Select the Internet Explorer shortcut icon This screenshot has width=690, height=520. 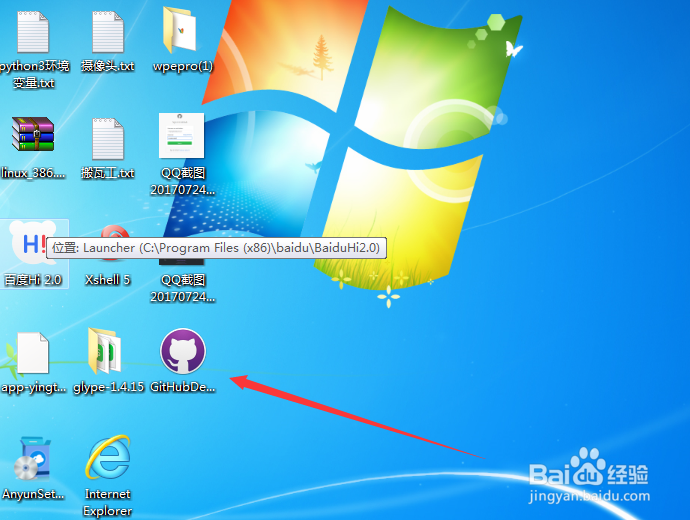[x=108, y=457]
